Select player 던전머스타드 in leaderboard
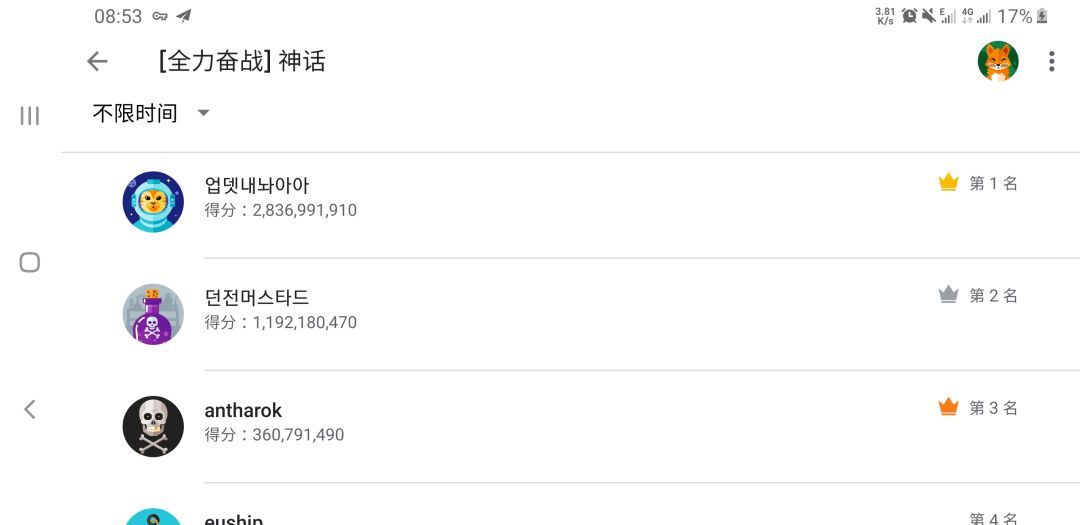 point(257,298)
